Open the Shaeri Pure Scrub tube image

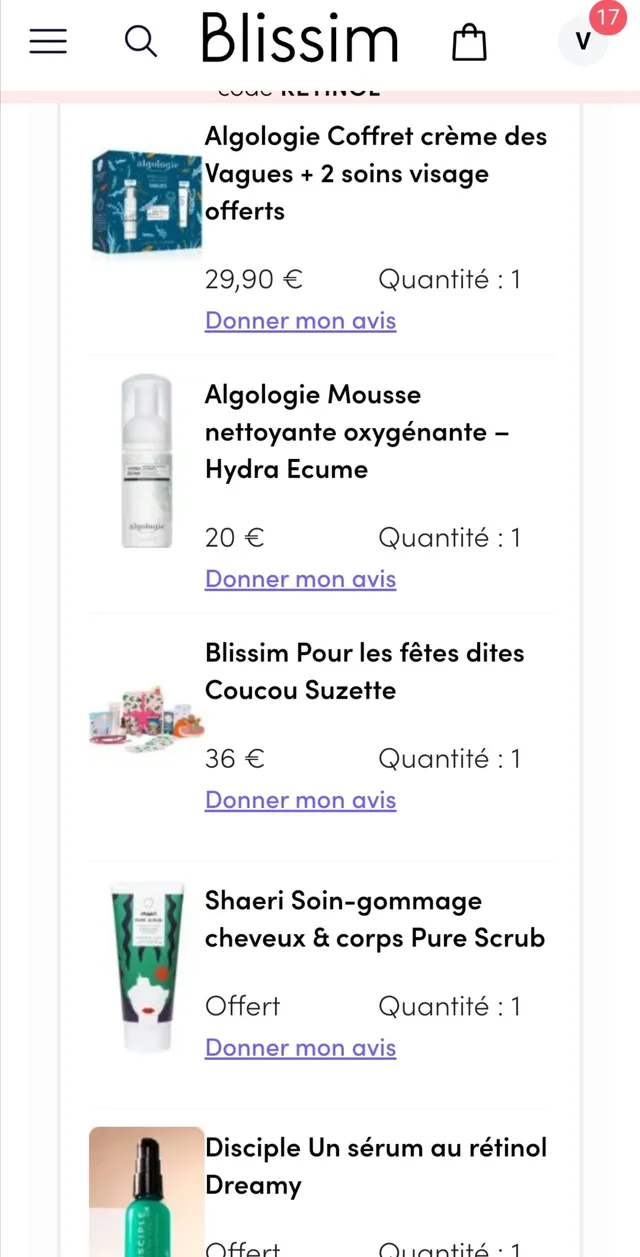pyautogui.click(x=146, y=965)
